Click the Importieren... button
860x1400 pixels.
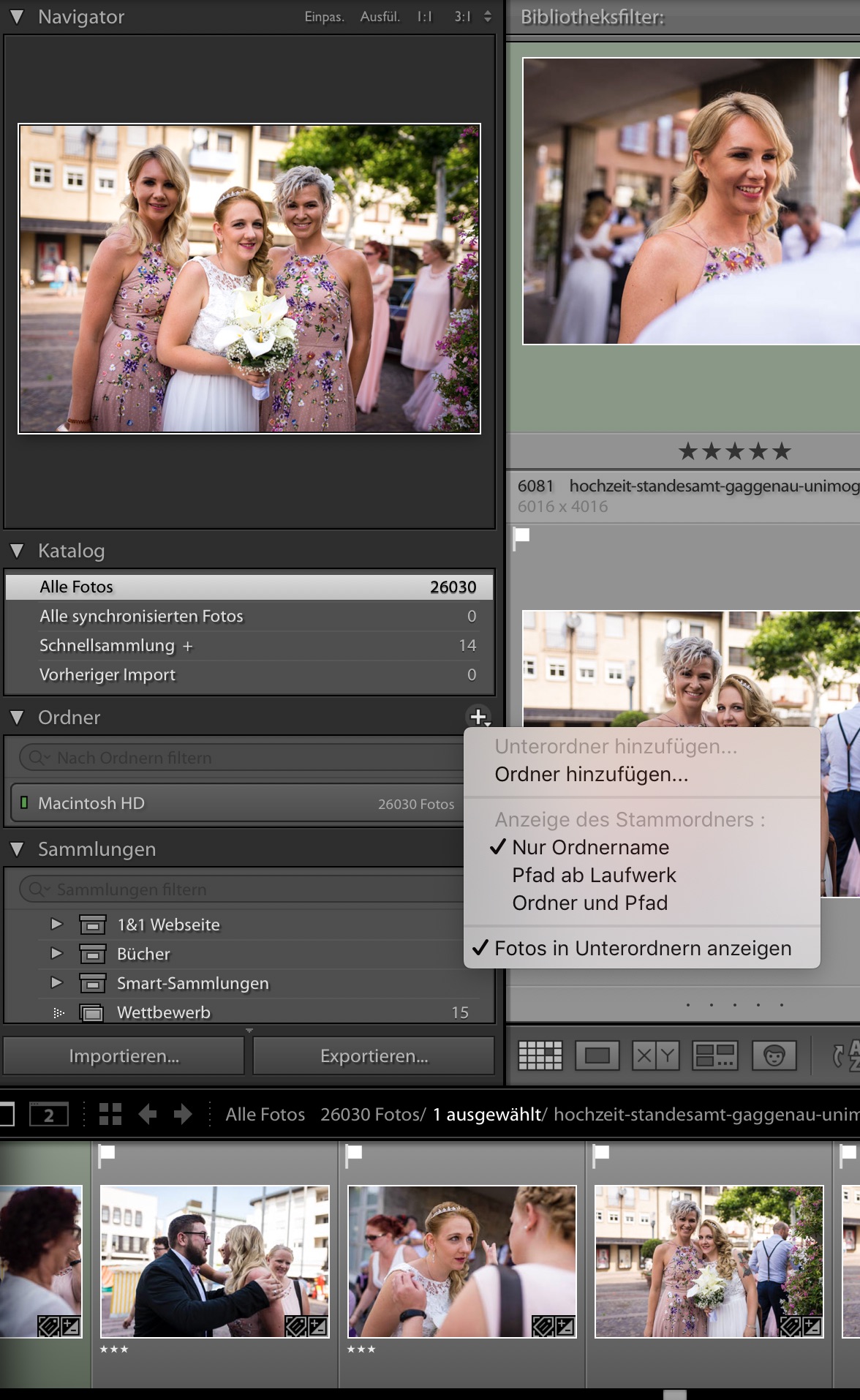pos(124,1055)
